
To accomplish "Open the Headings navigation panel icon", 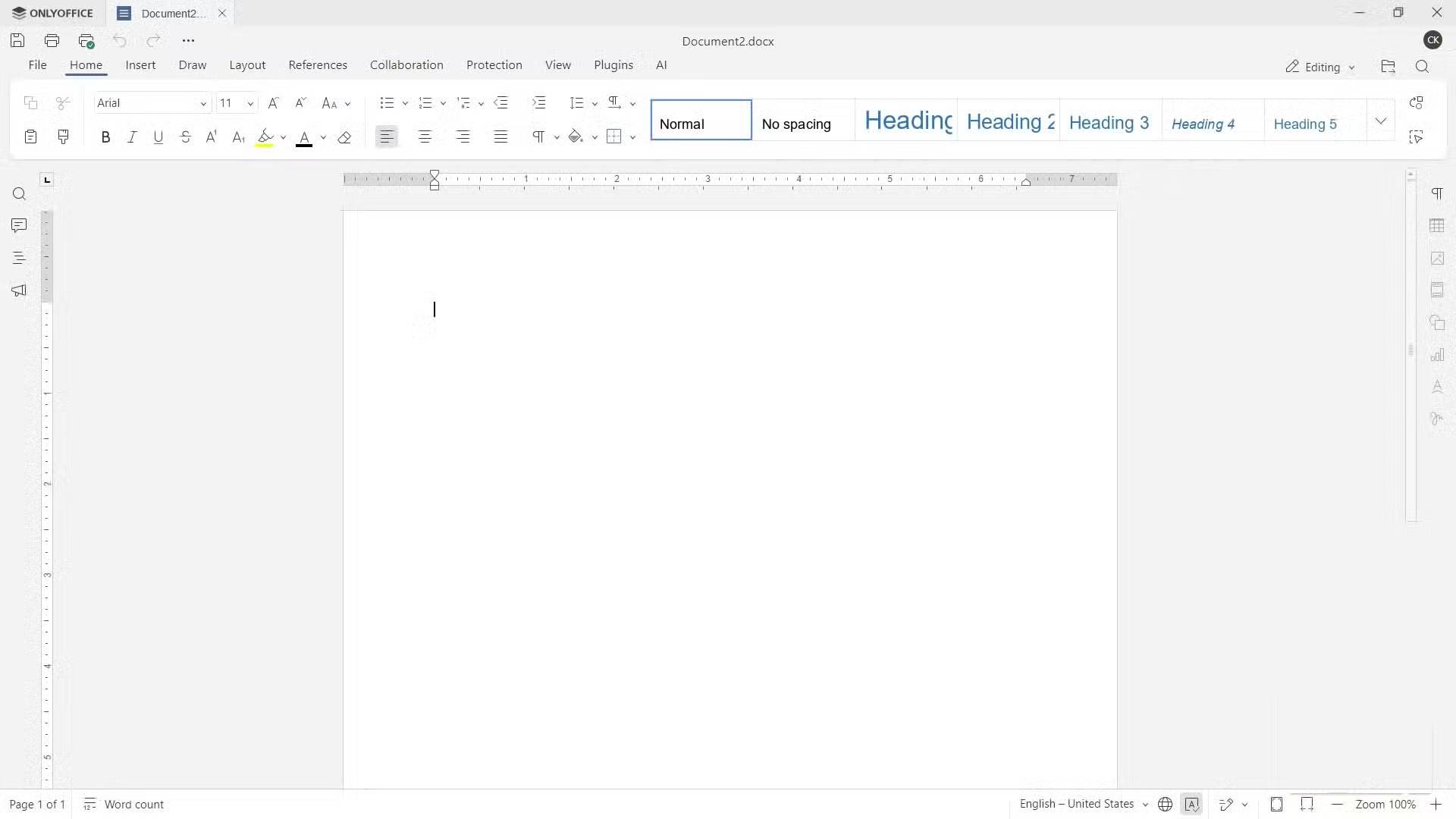I will [x=19, y=258].
